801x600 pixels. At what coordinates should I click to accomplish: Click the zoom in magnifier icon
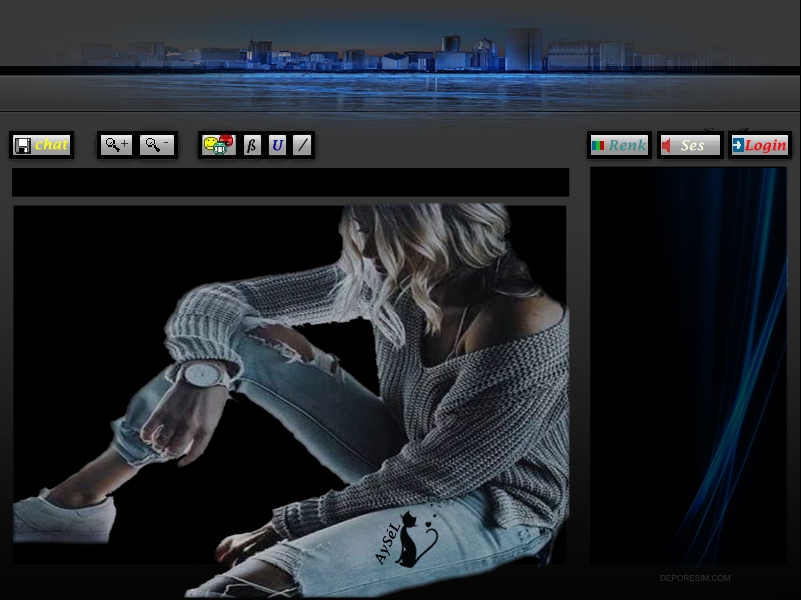pyautogui.click(x=116, y=145)
